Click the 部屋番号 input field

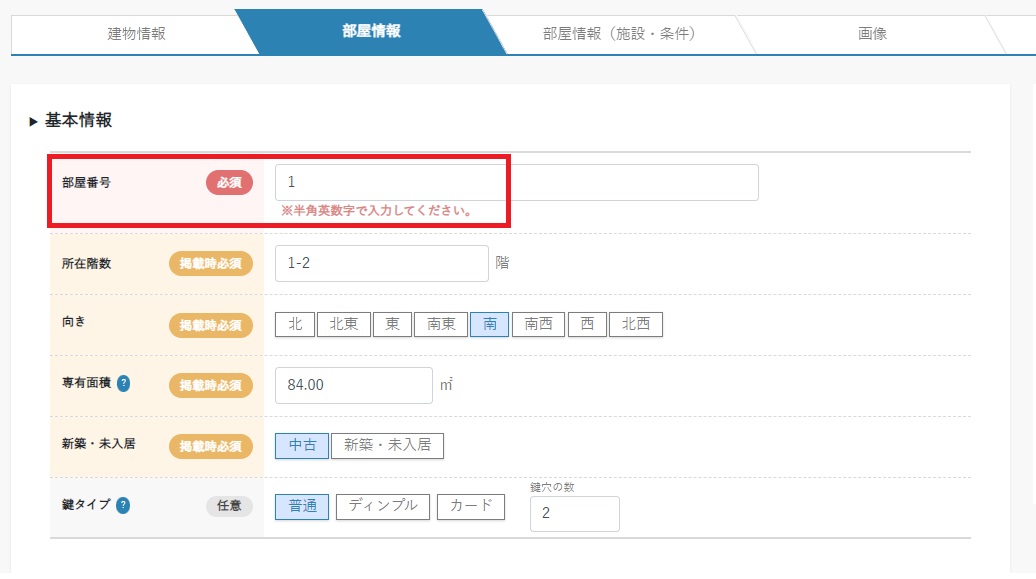pyautogui.click(x=517, y=182)
